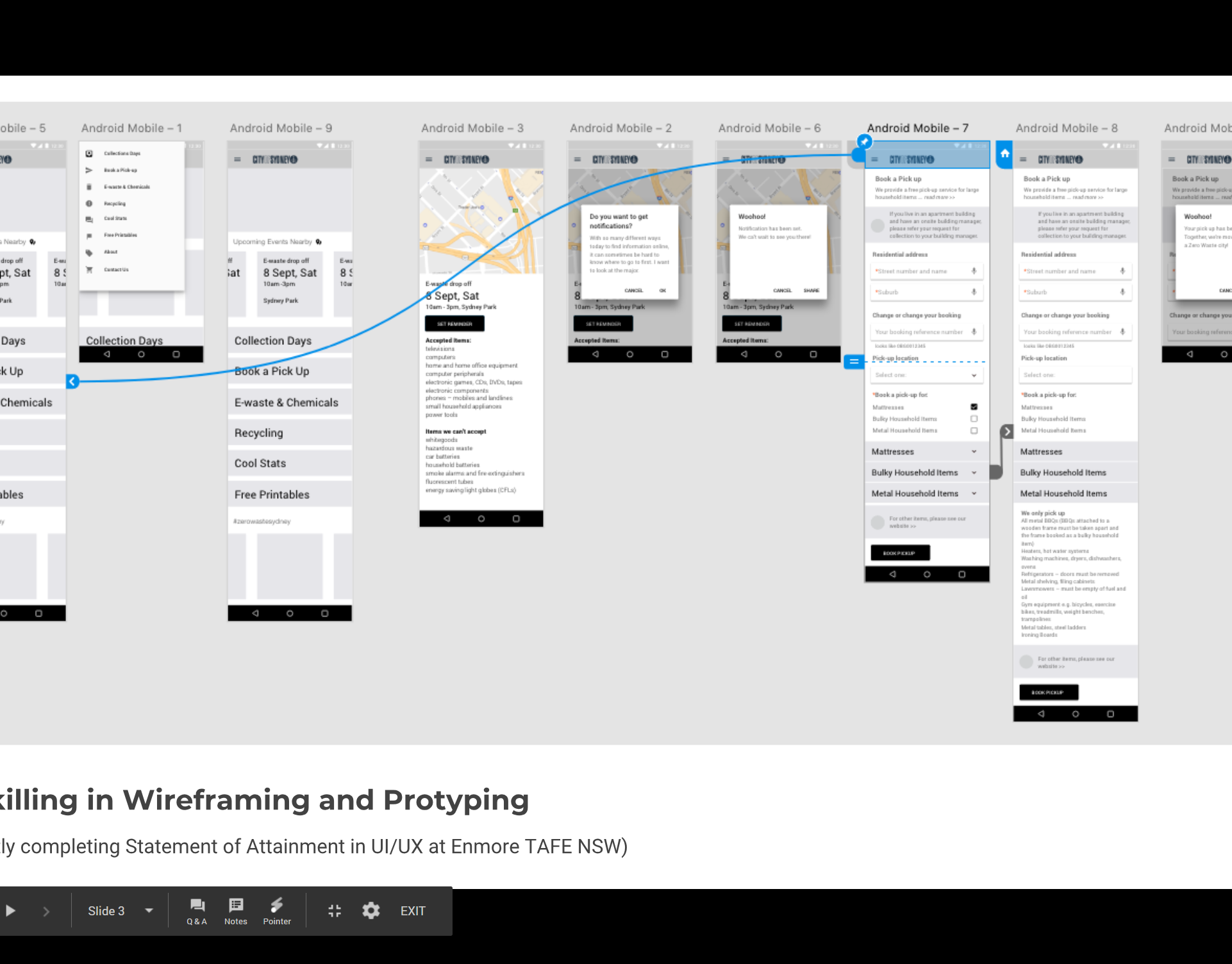
Task: Tap Android recents button in Mobile 7 nav bar
Action: click(x=961, y=574)
